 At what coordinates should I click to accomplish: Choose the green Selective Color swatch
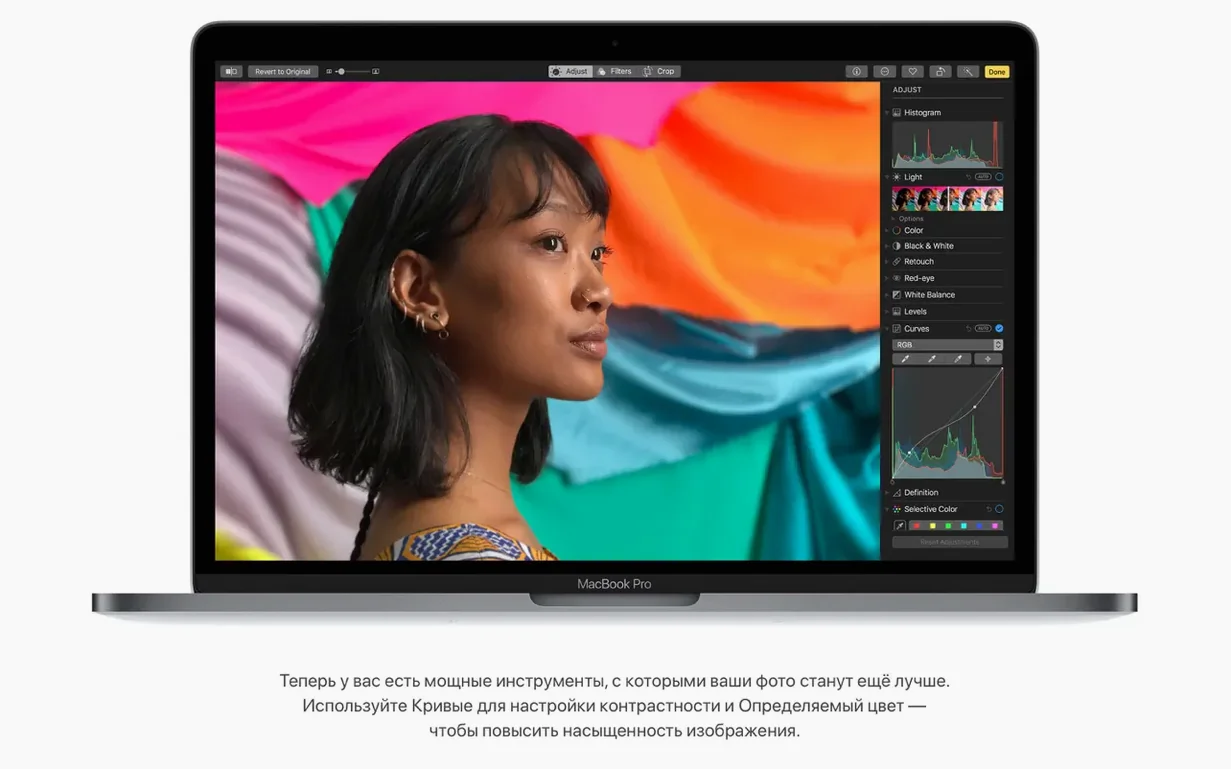948,526
